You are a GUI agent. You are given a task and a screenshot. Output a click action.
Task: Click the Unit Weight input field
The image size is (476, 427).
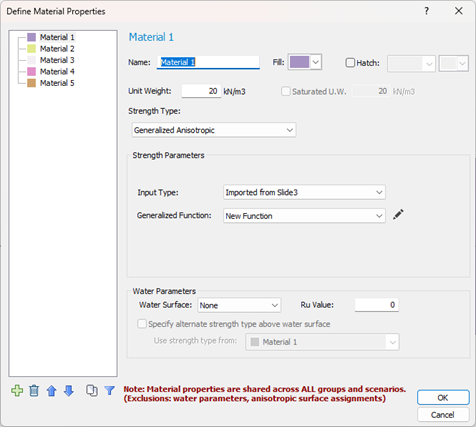pyautogui.click(x=201, y=91)
